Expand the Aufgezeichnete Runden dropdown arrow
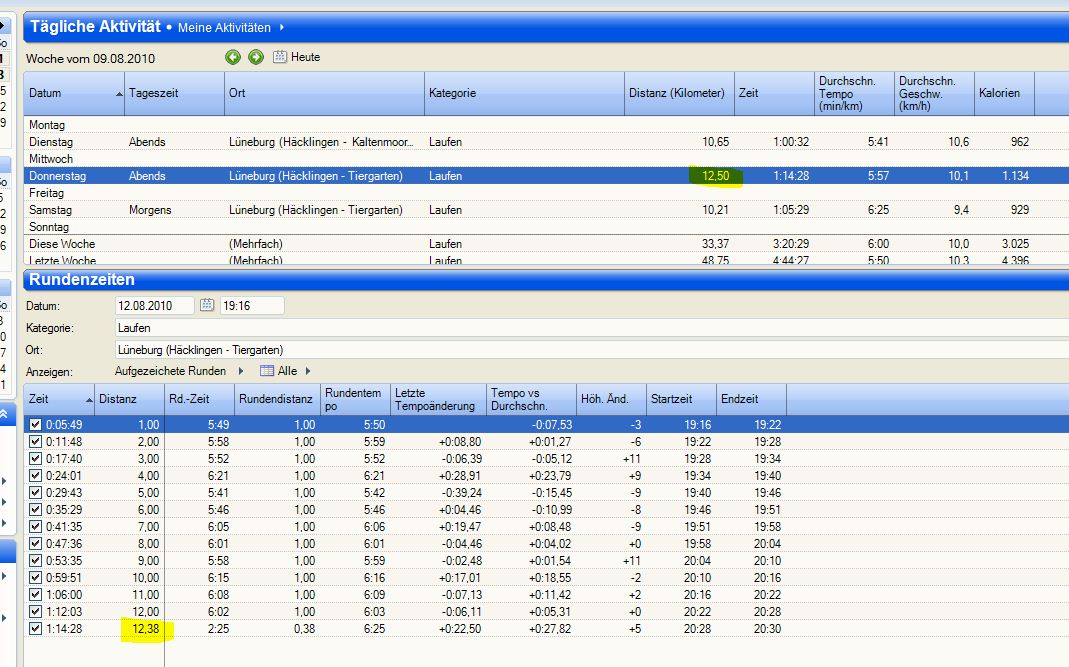This screenshot has height=667, width=1069. (241, 371)
